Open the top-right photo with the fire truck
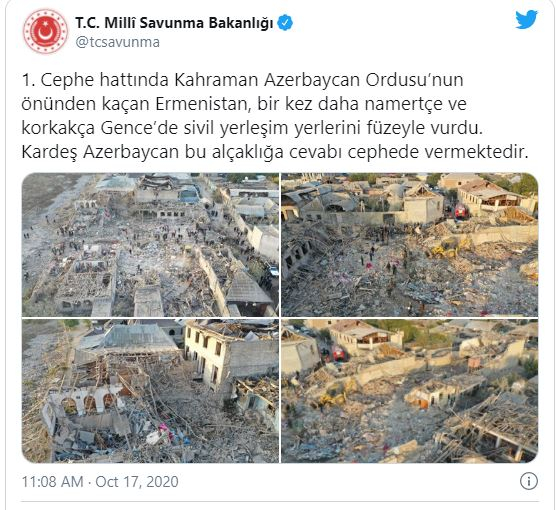The width and height of the screenshot is (557, 510). [410, 245]
